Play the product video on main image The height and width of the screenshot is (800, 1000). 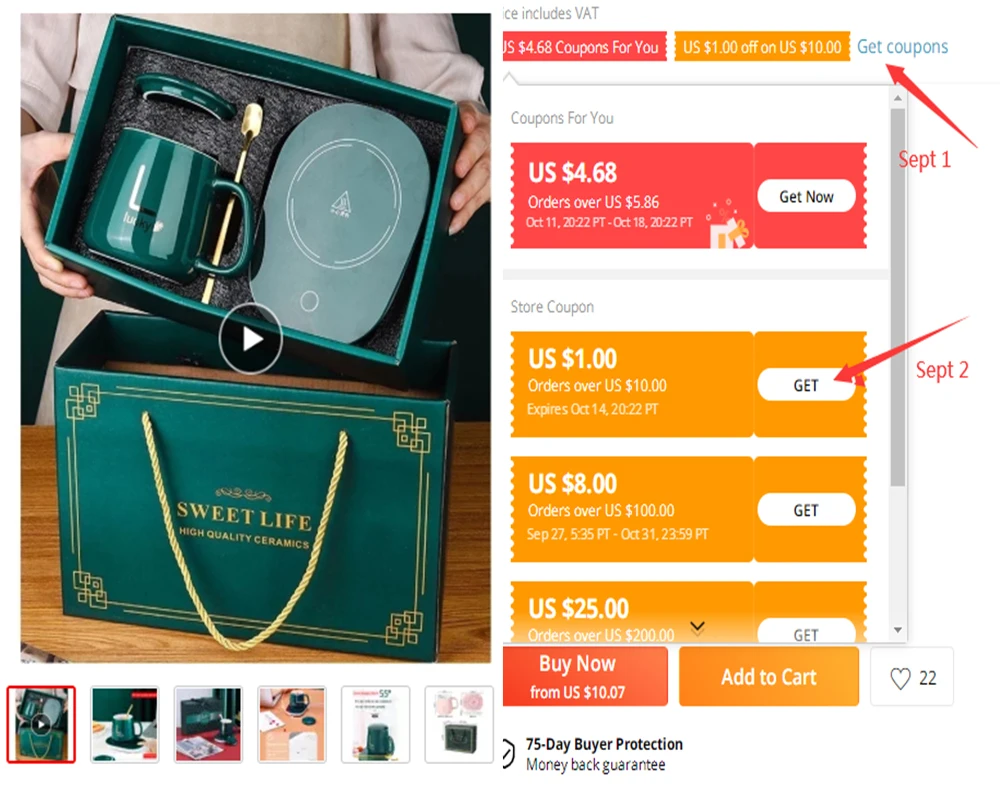click(250, 339)
